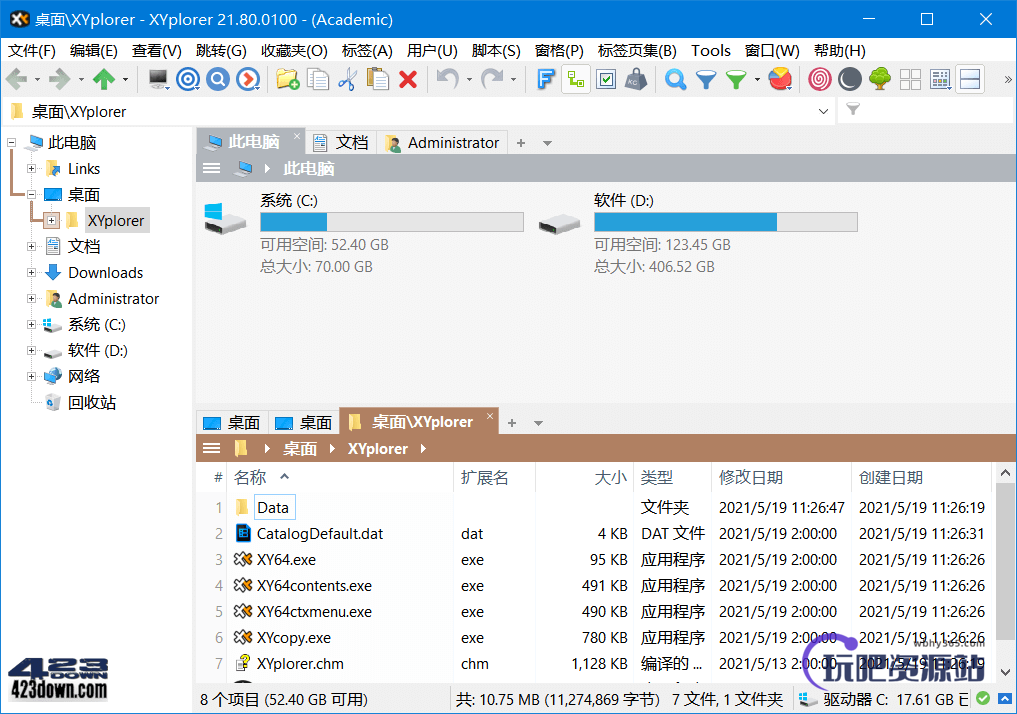Click the 桌面 breadcrumb in lower pane

pyautogui.click(x=300, y=449)
